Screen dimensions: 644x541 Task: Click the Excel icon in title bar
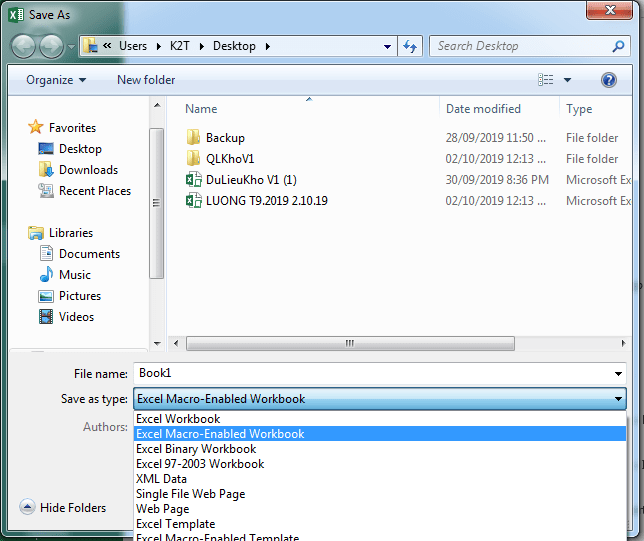(x=16, y=15)
